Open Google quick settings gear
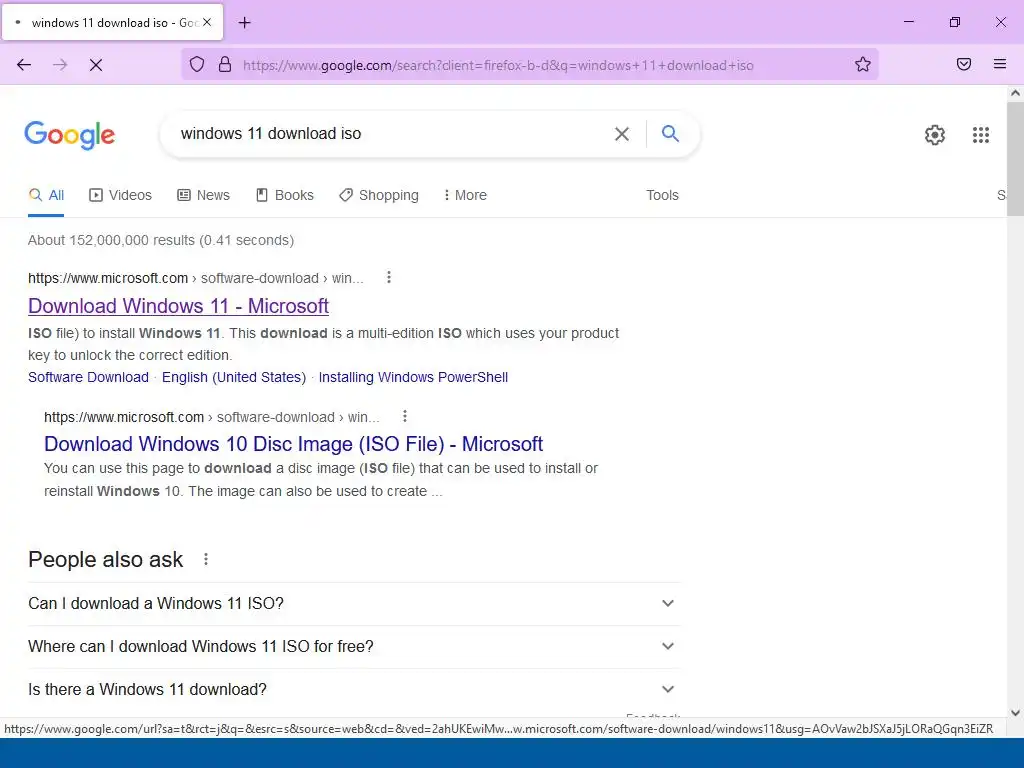 pos(935,135)
